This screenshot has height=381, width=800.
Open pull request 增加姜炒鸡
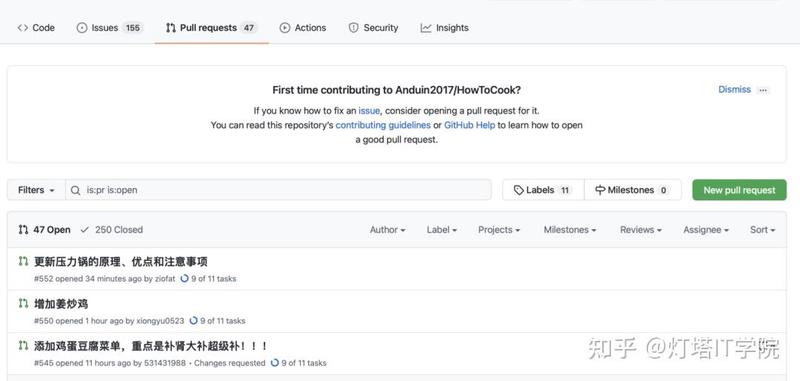[x=61, y=304]
